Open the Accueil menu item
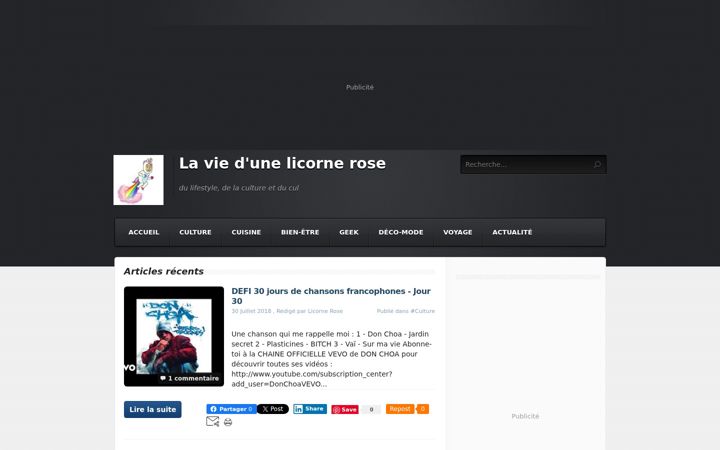The image size is (720, 450). (144, 232)
